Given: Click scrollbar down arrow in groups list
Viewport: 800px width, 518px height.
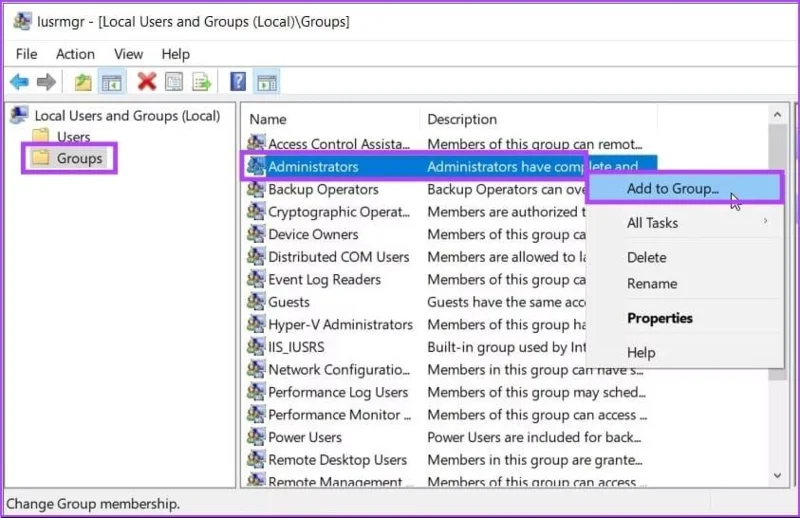Looking at the screenshot, I should 777,475.
